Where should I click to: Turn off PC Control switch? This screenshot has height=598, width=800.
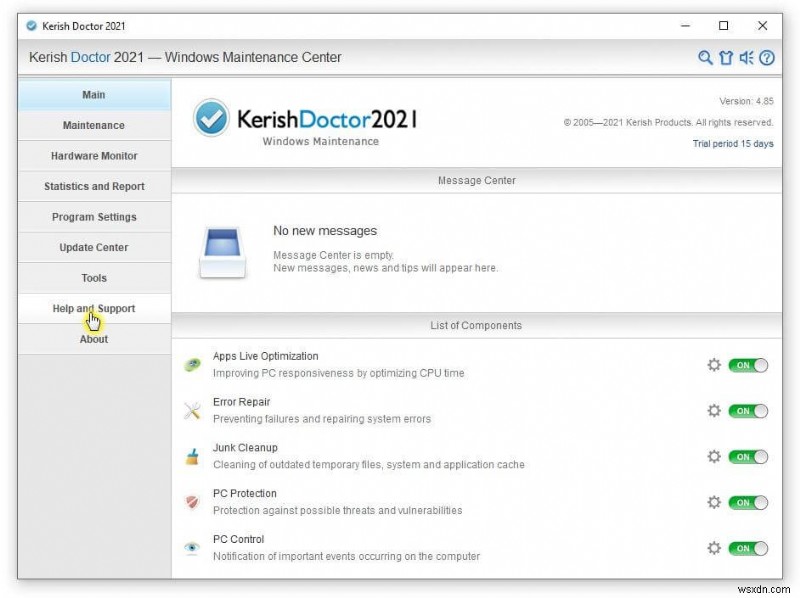(x=748, y=549)
